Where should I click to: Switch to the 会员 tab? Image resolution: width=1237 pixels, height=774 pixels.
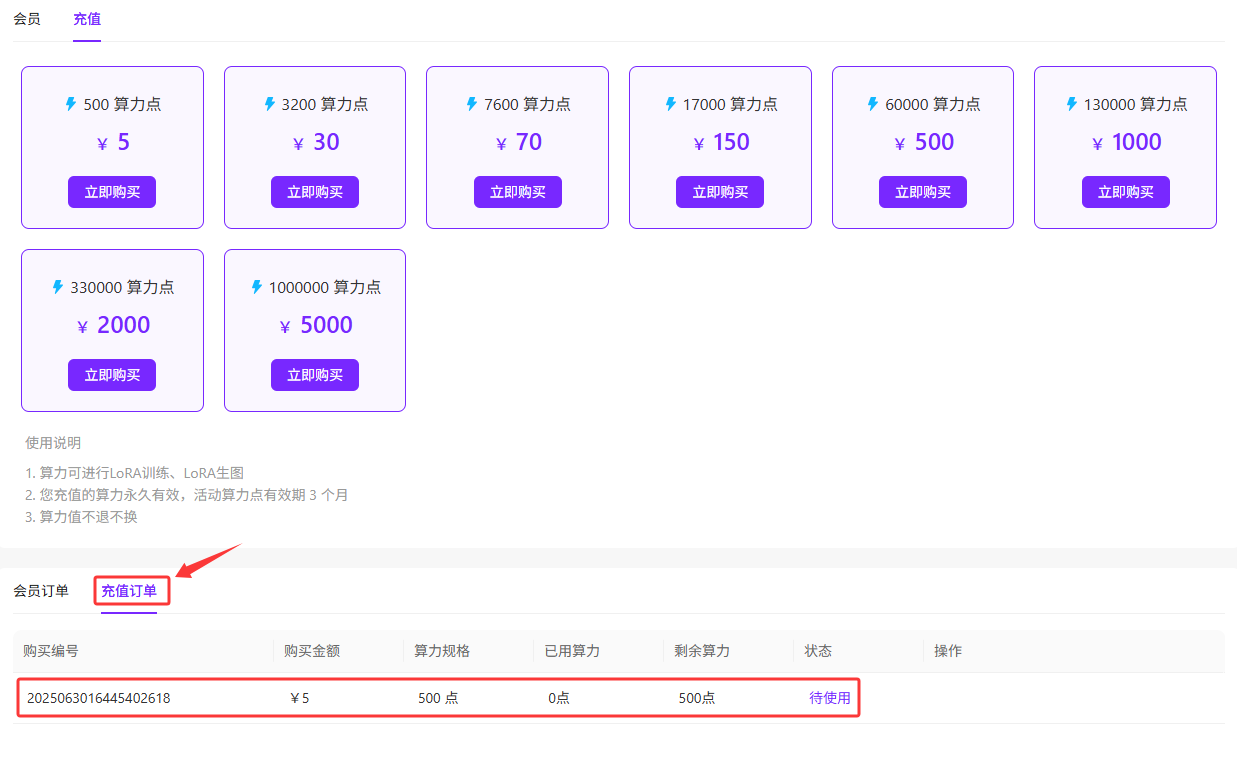[27, 19]
